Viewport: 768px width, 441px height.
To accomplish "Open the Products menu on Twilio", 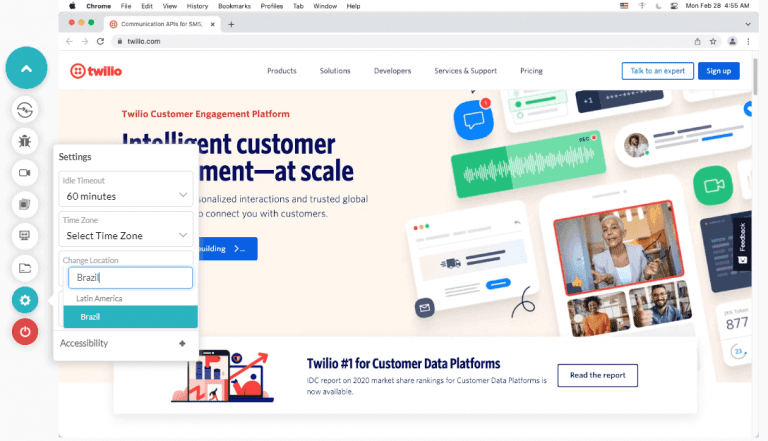I will pyautogui.click(x=281, y=71).
